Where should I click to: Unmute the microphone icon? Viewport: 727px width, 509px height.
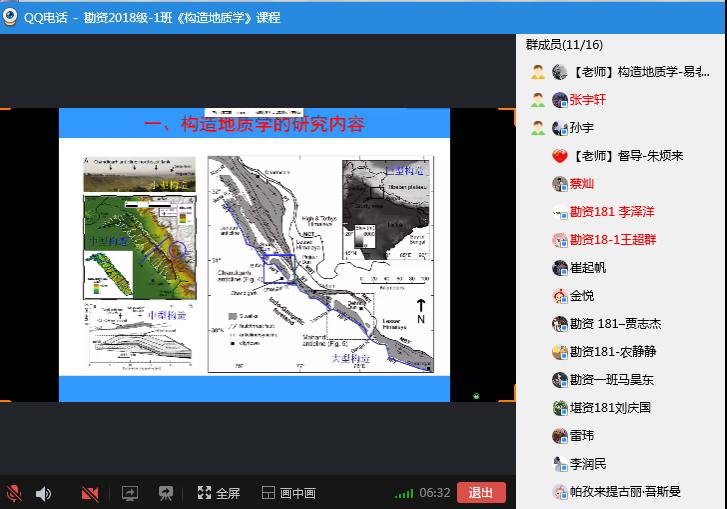click(x=14, y=493)
